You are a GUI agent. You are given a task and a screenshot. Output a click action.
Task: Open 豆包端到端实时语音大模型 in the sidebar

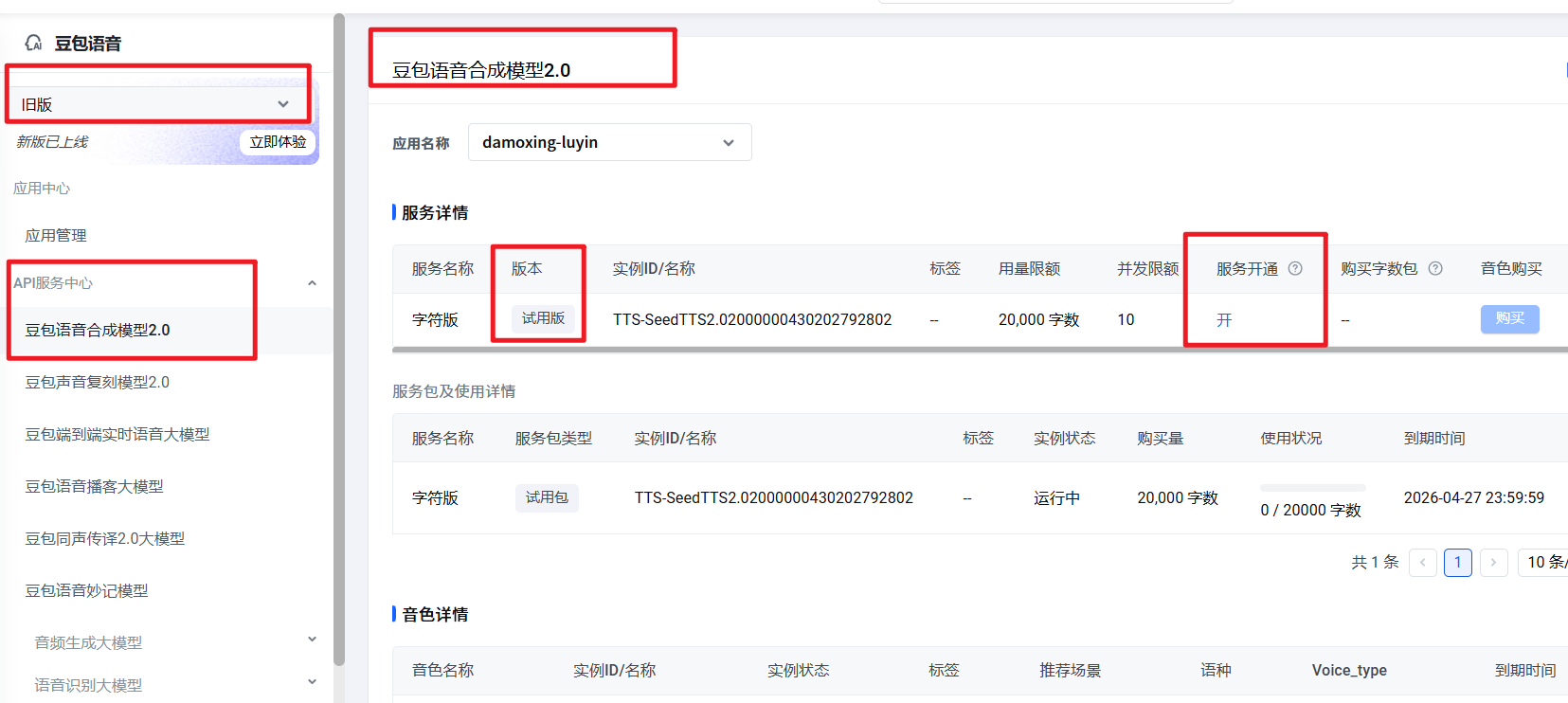pyautogui.click(x=117, y=435)
